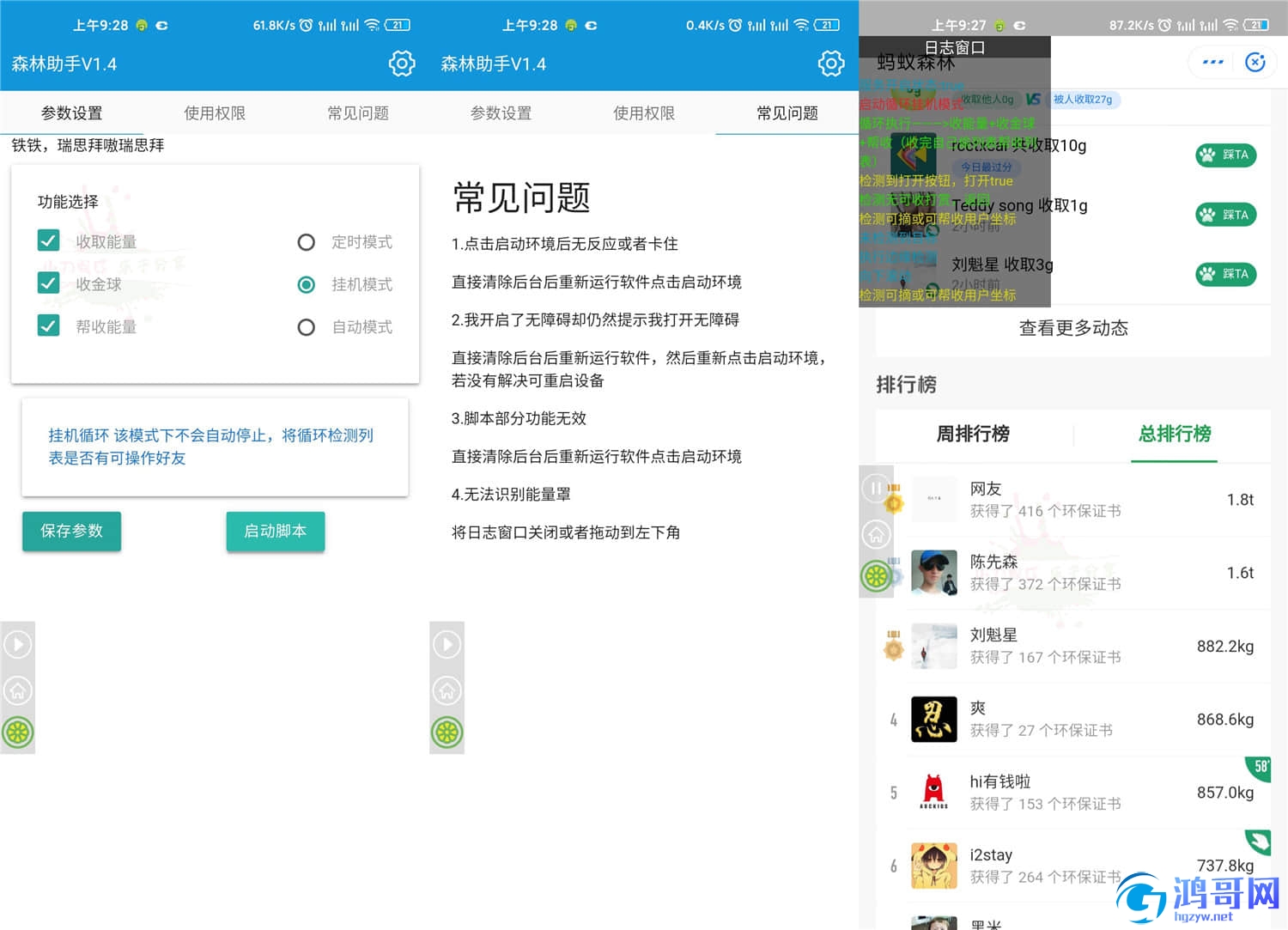Open 陈先森 ranking row
Viewport: 1288px width, 930px height.
[1073, 573]
